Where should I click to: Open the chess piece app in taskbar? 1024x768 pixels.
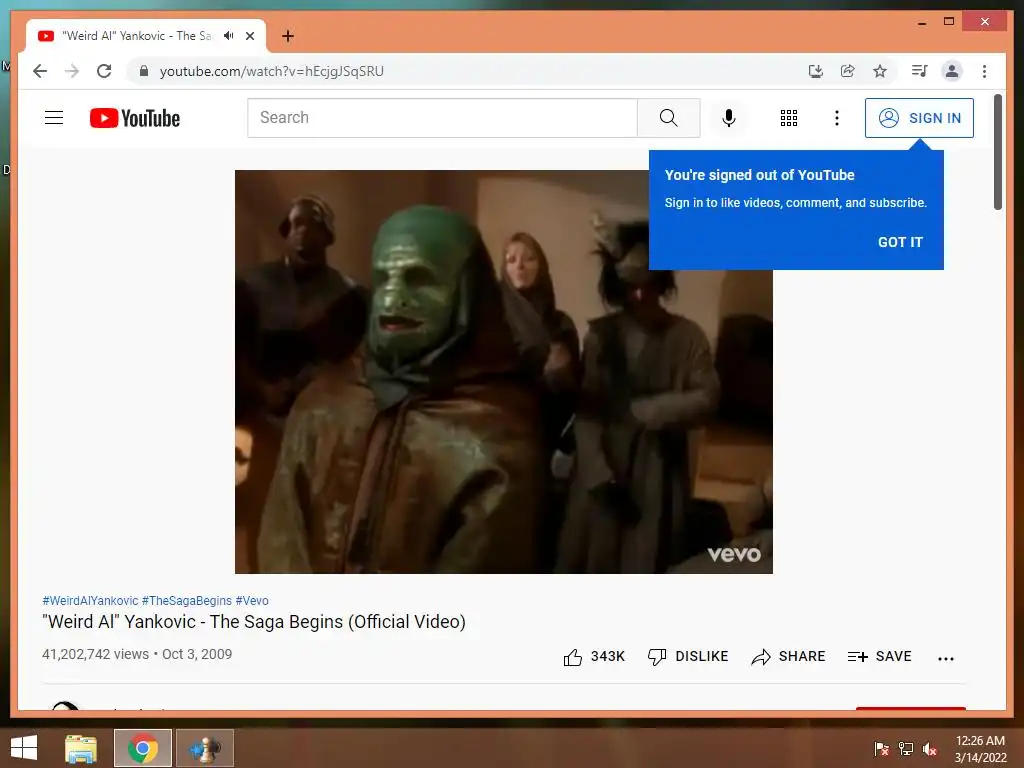[x=204, y=748]
